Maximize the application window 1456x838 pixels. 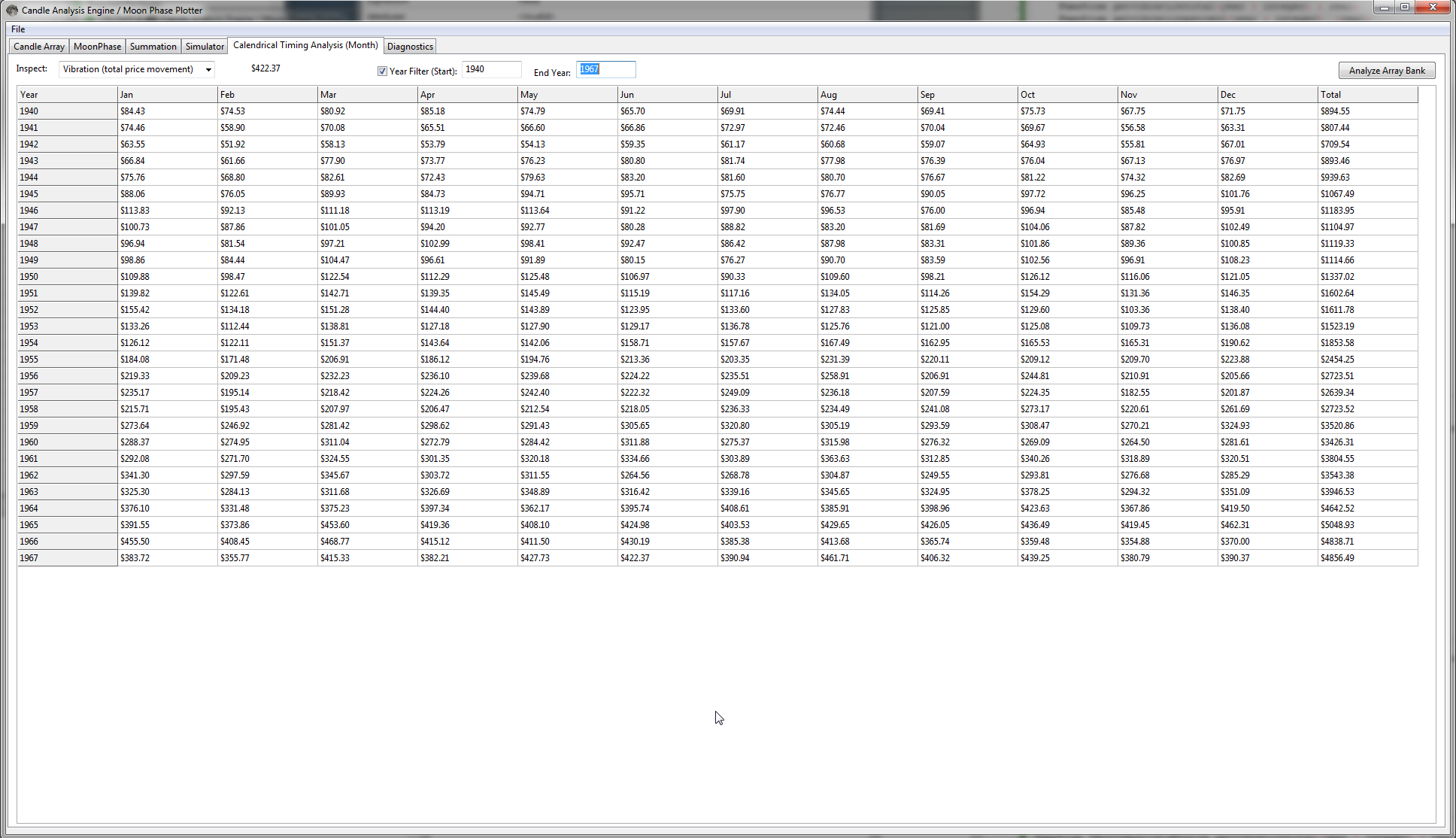click(x=1404, y=8)
